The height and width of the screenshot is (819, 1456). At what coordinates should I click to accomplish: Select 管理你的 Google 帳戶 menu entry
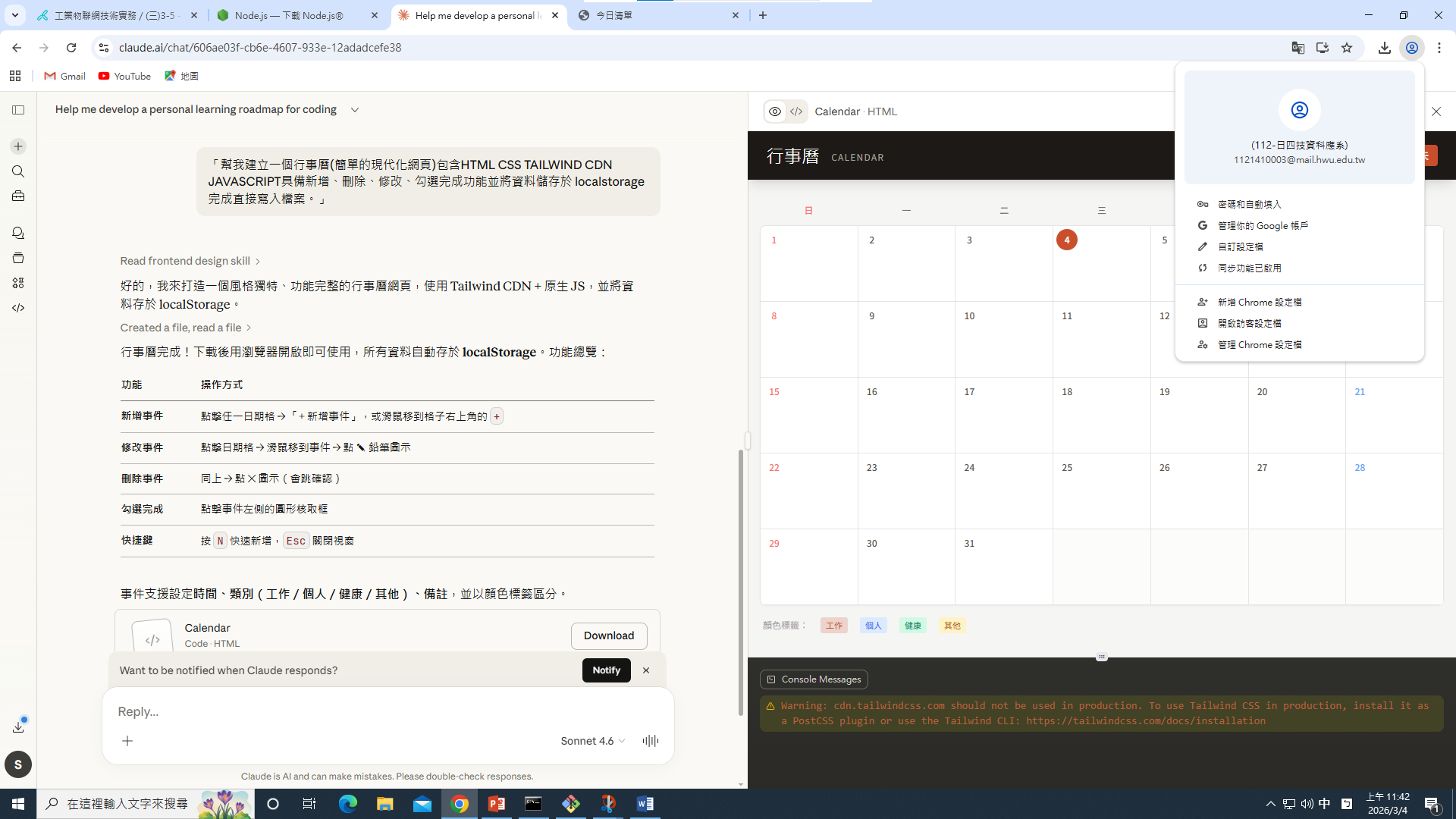[1263, 225]
